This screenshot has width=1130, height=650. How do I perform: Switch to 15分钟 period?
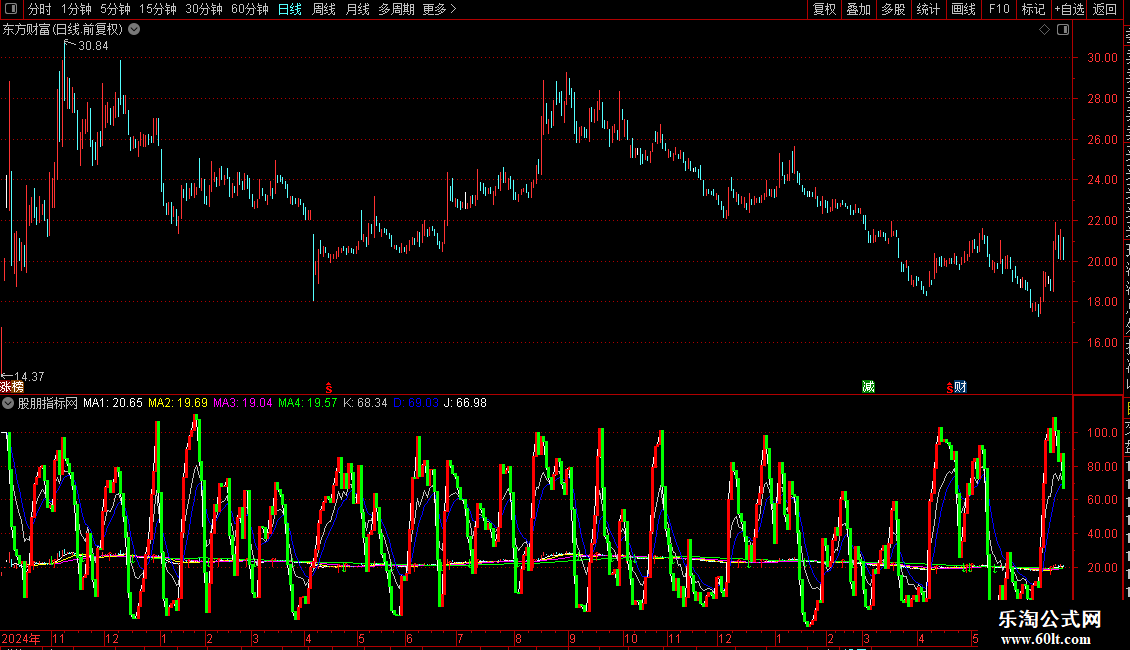158,9
